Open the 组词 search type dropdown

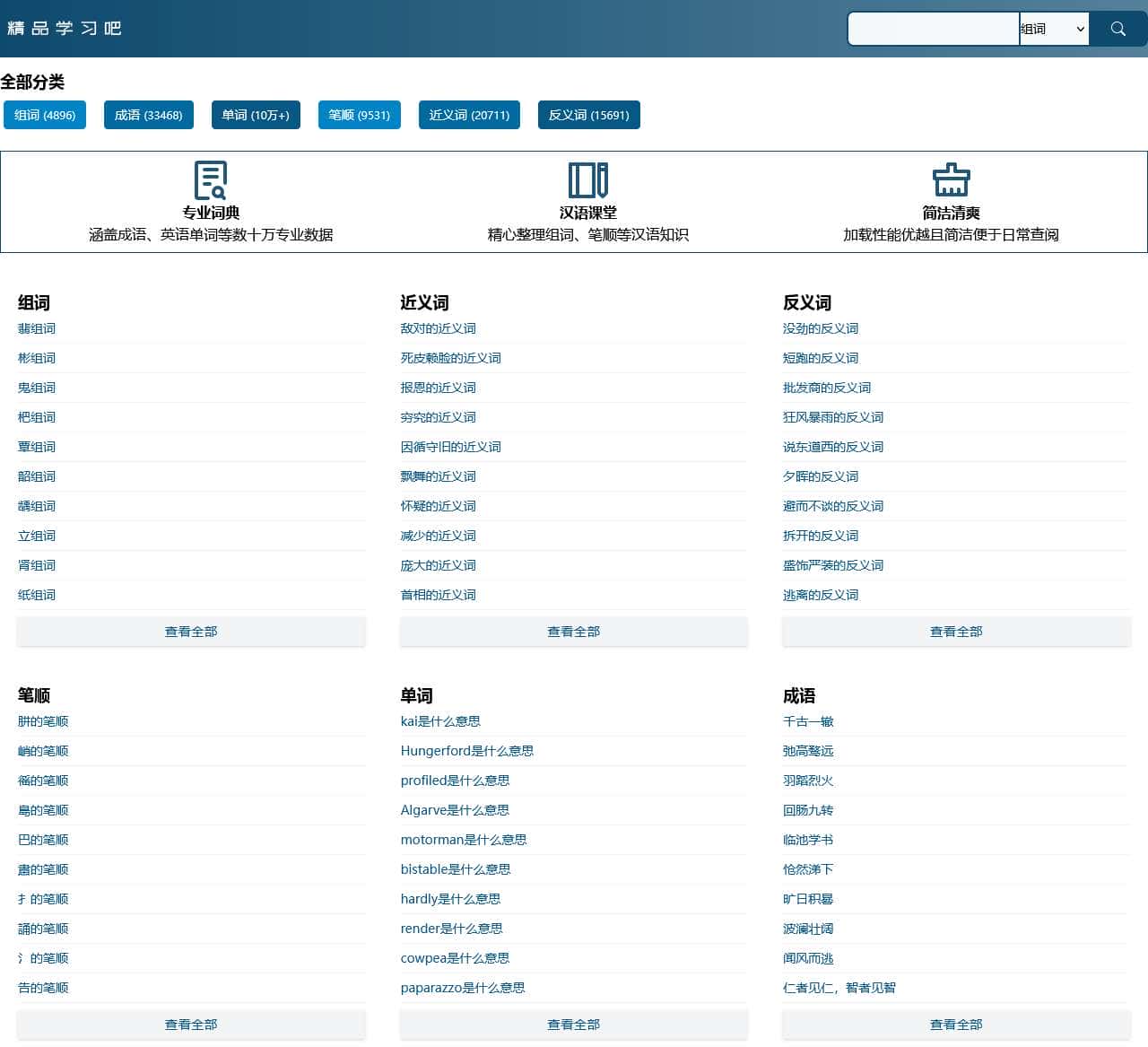pyautogui.click(x=1054, y=29)
